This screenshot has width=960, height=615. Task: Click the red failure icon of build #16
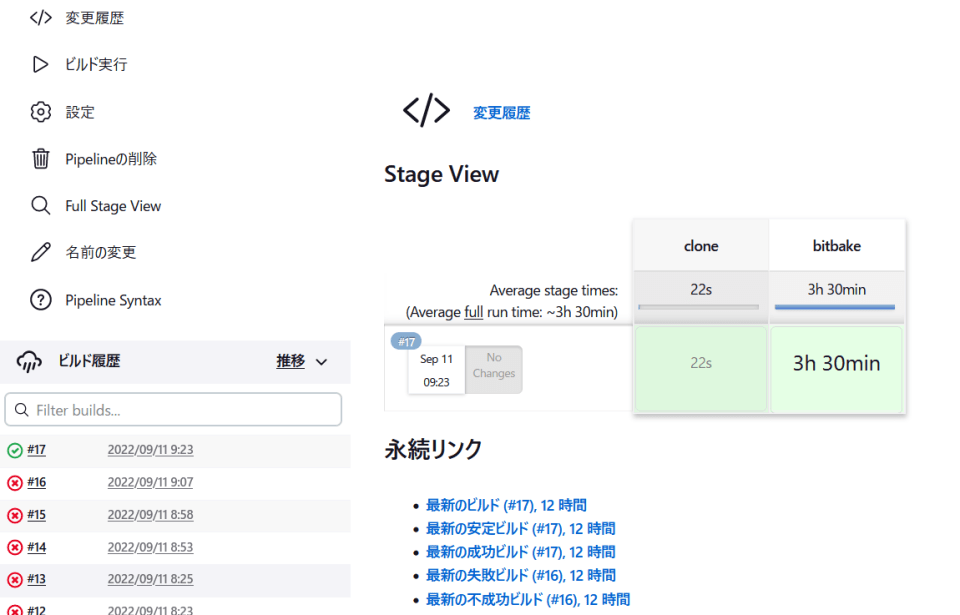tap(15, 483)
